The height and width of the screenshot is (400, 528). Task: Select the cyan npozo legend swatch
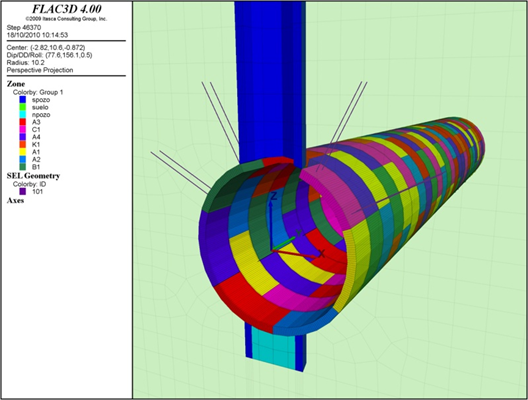[23, 114]
